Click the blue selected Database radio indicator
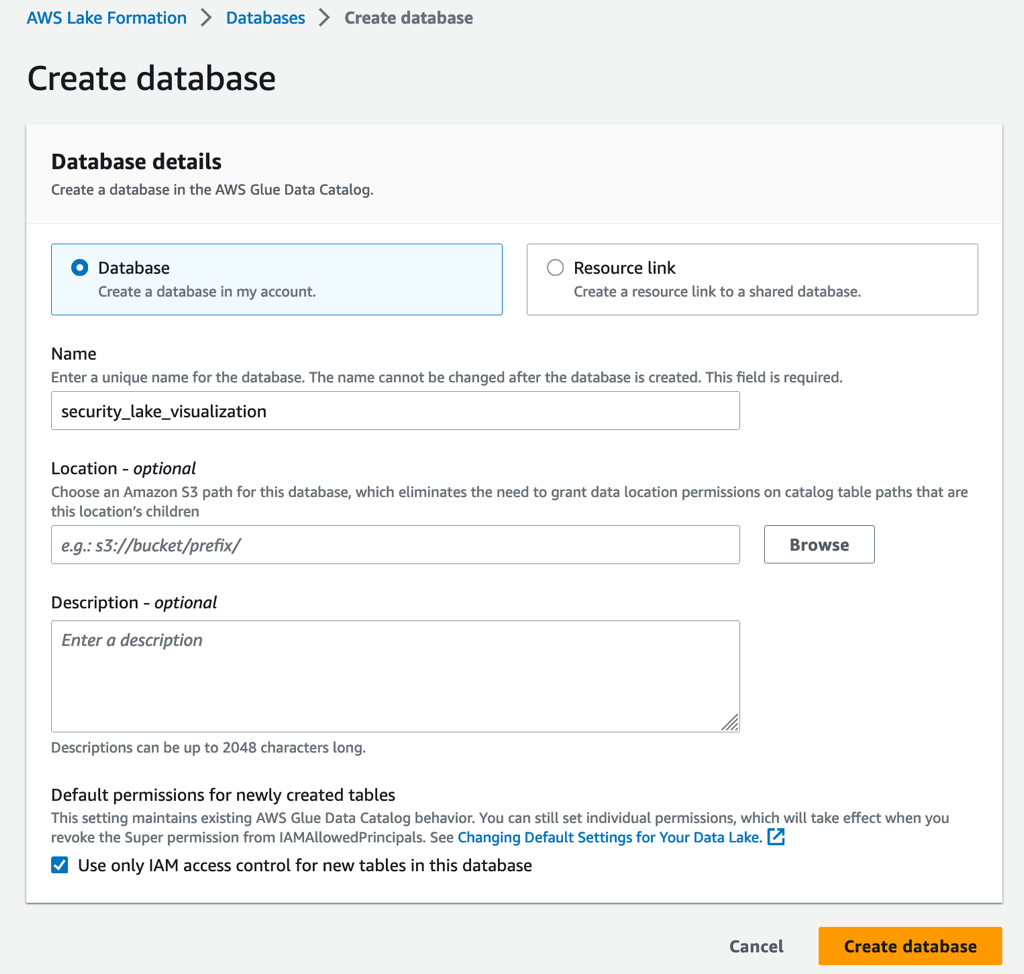 80,267
